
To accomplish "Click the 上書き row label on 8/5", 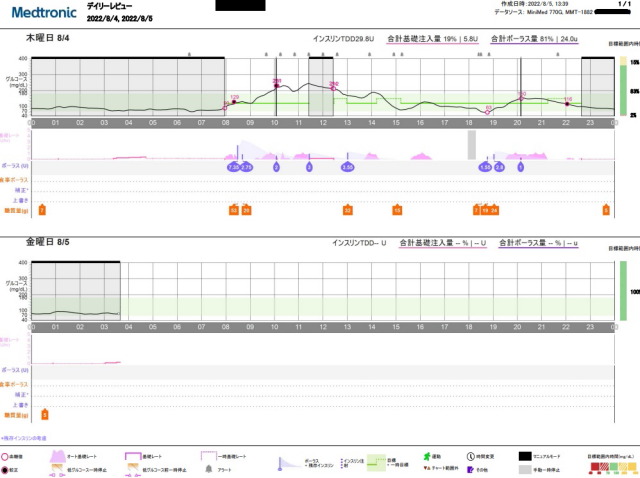I will (x=21, y=405).
